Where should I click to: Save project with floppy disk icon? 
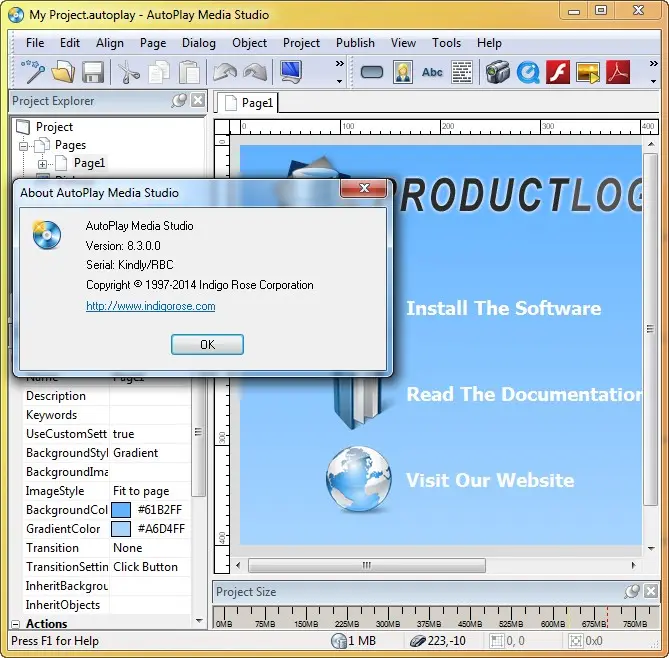[x=93, y=72]
